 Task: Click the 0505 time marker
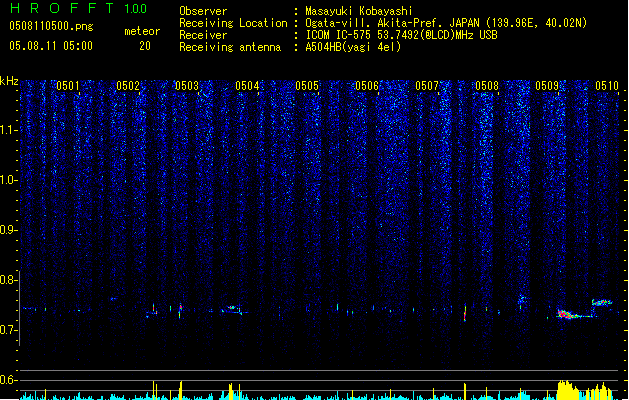[307, 86]
